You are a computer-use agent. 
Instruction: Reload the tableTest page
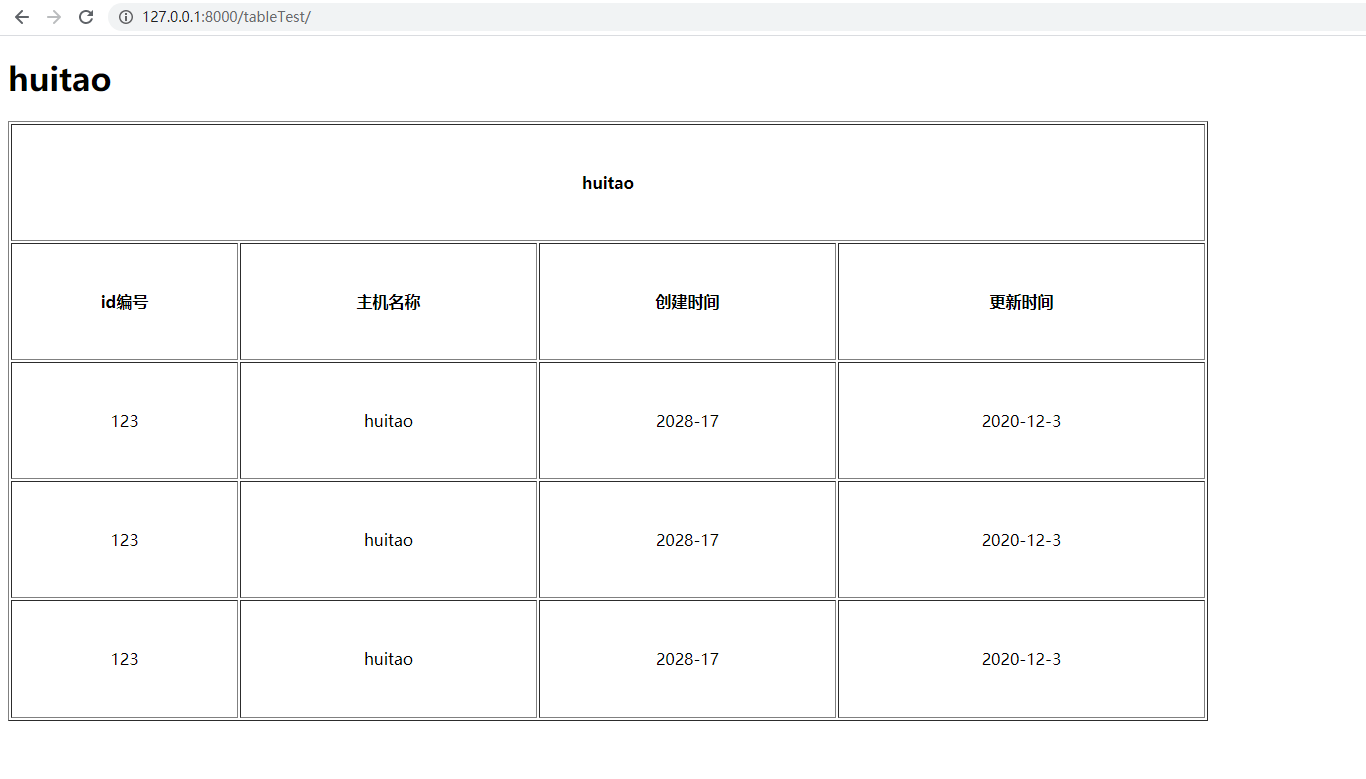click(86, 17)
